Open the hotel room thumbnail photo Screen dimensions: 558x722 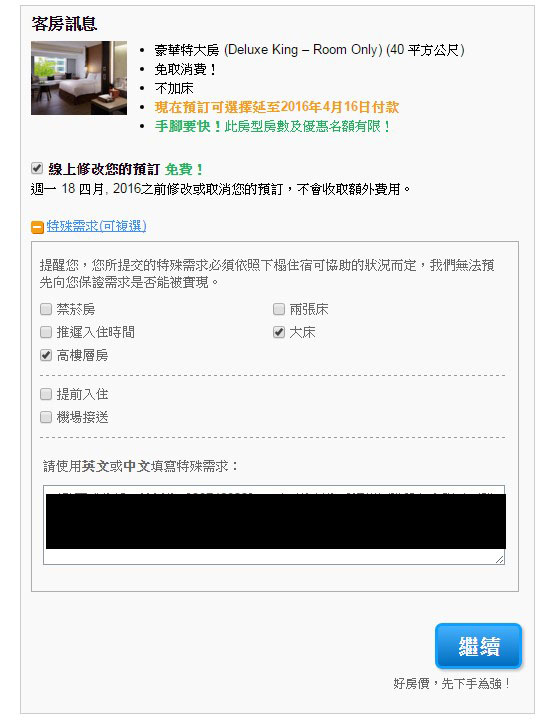(x=79, y=78)
